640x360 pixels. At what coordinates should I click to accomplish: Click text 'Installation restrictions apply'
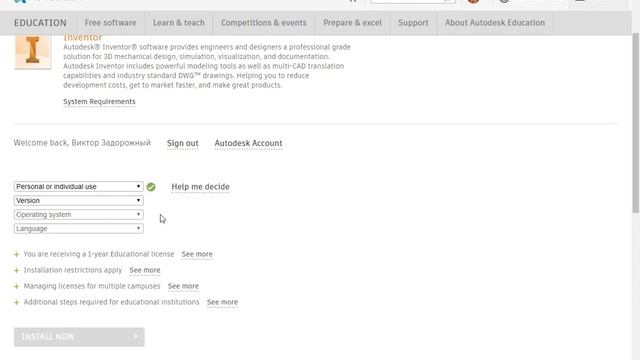(73, 270)
